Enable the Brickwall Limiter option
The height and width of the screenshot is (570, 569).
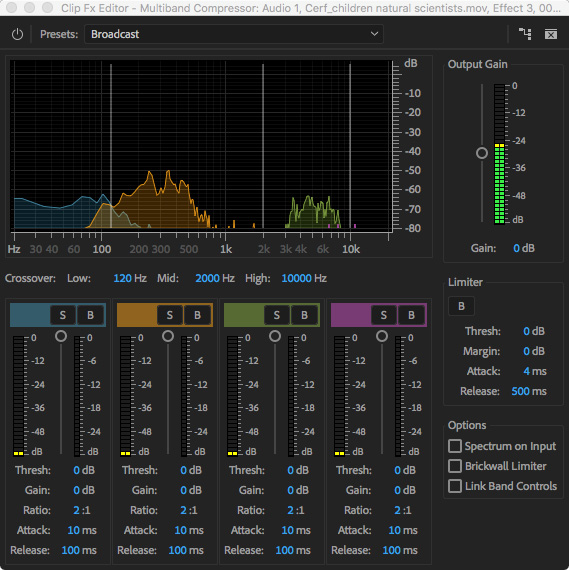[x=455, y=466]
